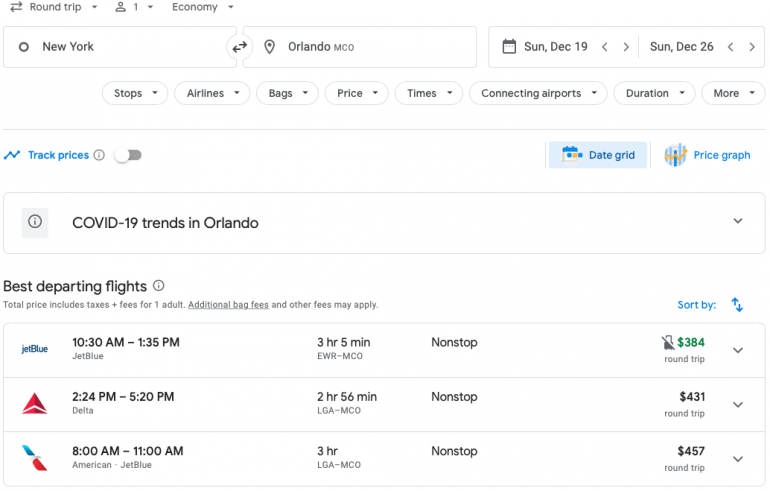Click the swap origin and destination icon

pyautogui.click(x=239, y=47)
